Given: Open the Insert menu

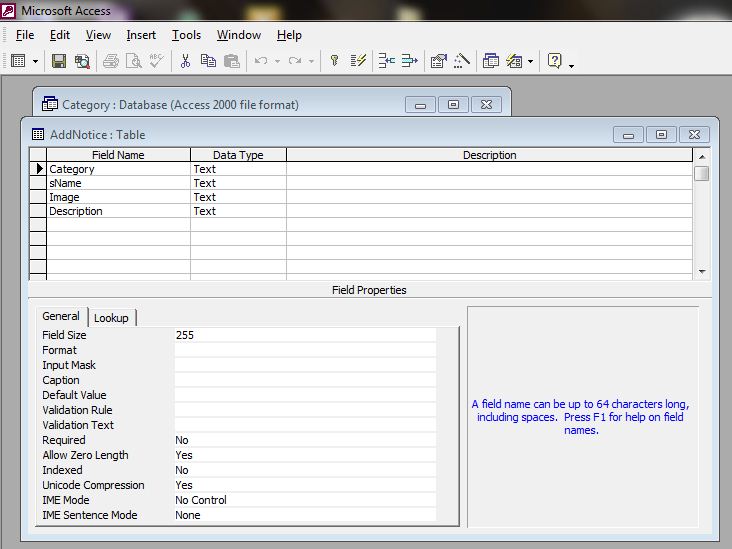Looking at the screenshot, I should point(141,35).
